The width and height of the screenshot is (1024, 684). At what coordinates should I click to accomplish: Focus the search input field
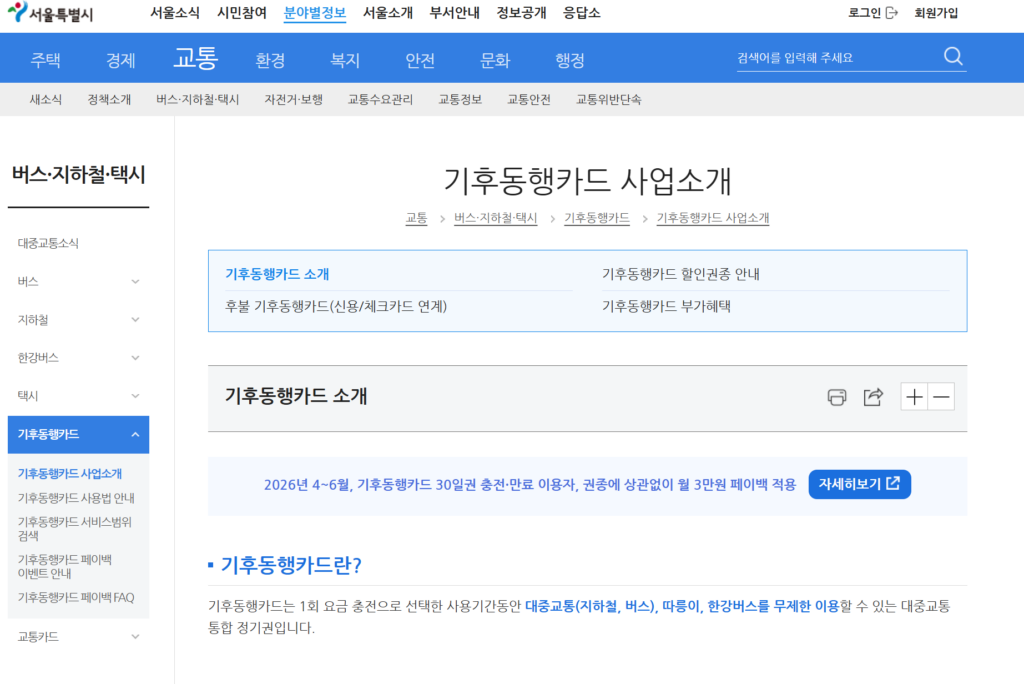click(x=835, y=58)
